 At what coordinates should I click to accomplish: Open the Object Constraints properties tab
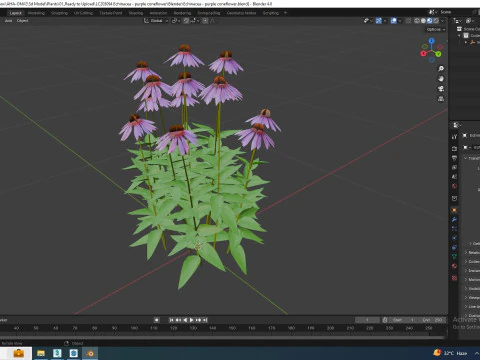[x=454, y=247]
